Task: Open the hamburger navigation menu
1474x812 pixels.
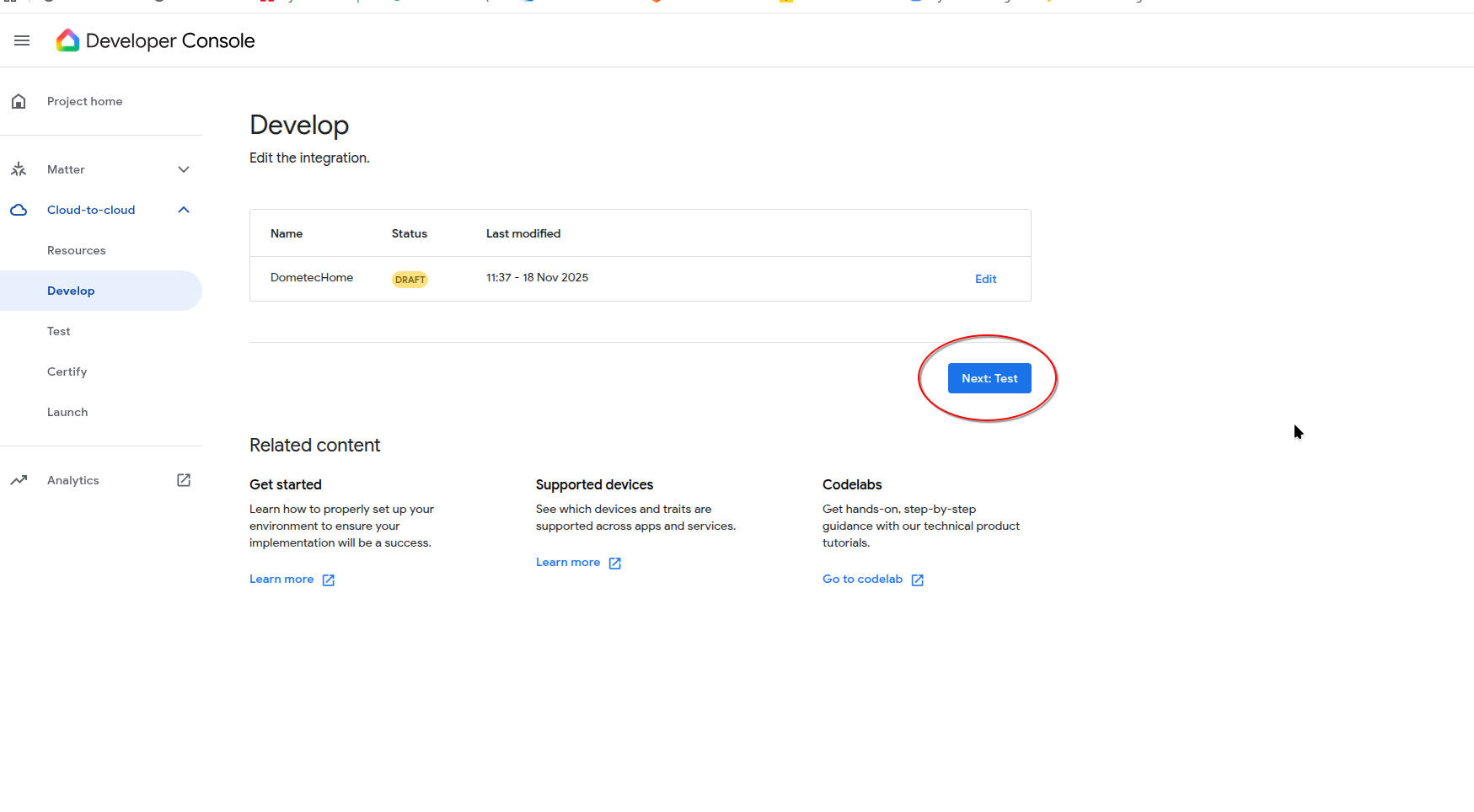Action: pos(22,40)
